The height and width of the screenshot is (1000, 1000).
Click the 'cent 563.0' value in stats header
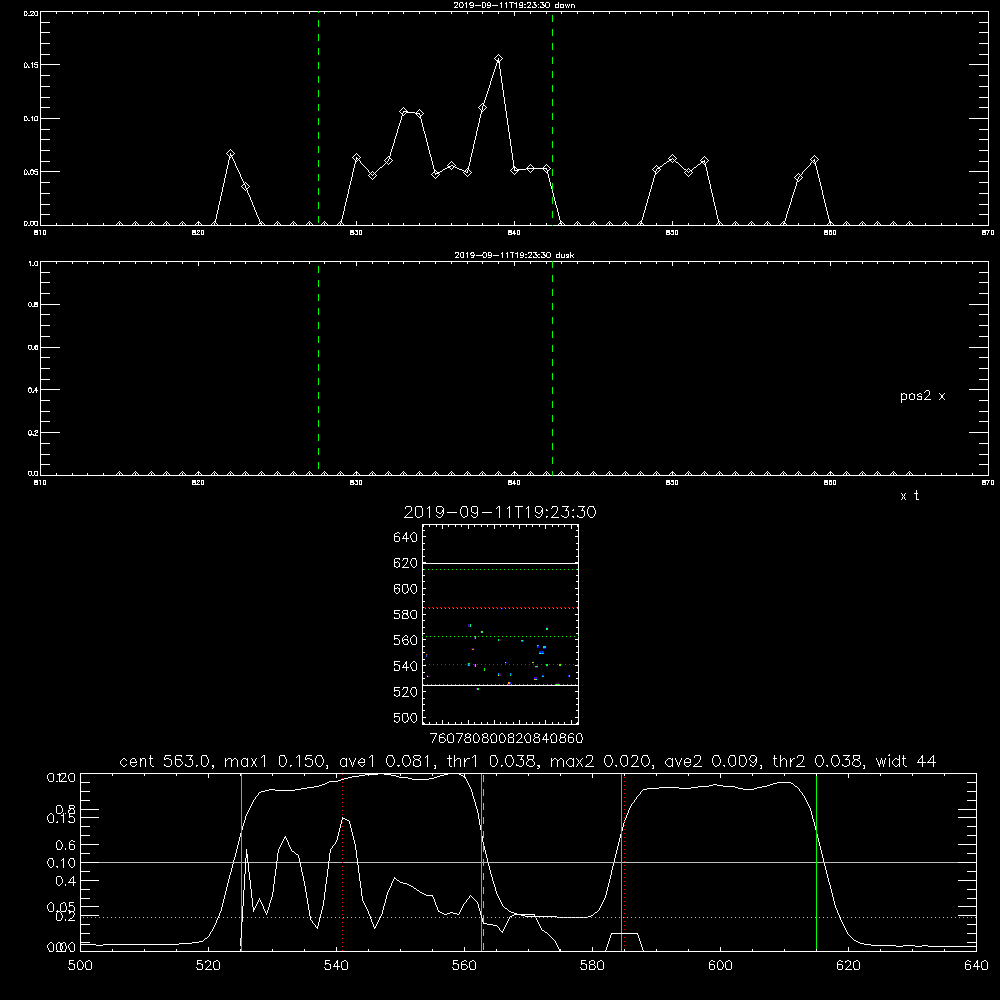(166, 761)
